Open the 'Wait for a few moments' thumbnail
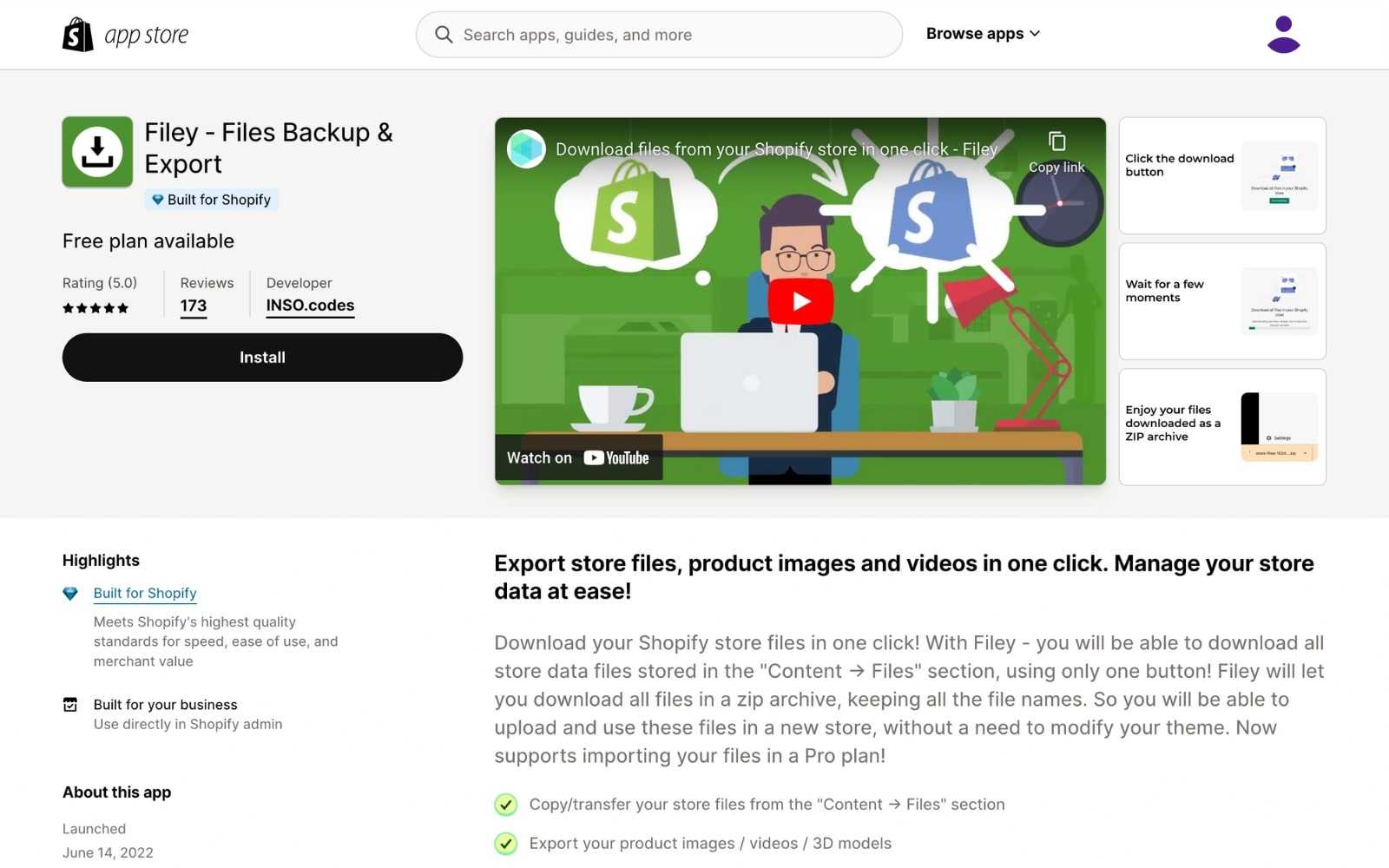Viewport: 1389px width, 868px height. 1222,301
